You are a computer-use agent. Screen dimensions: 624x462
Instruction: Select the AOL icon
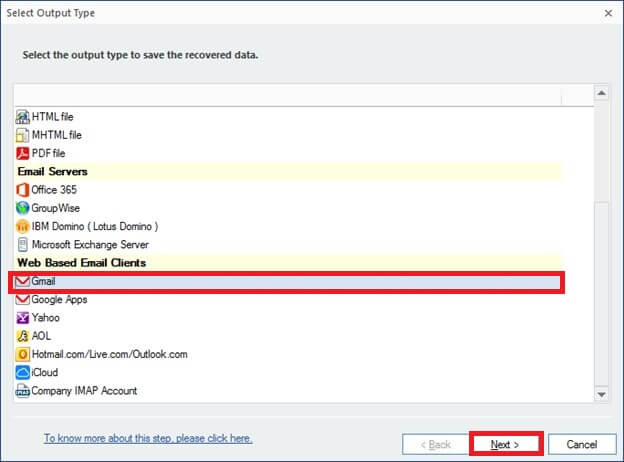[22, 336]
